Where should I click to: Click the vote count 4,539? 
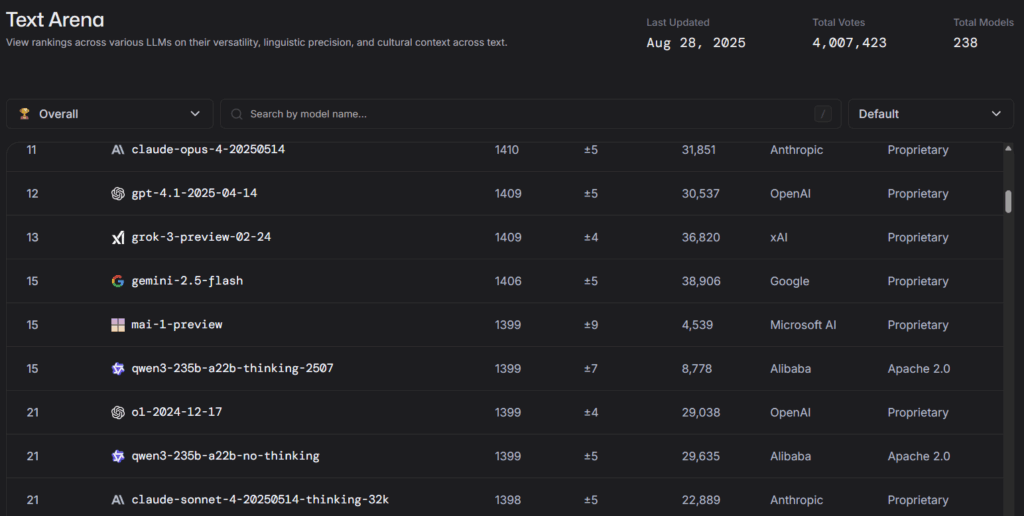click(x=697, y=325)
